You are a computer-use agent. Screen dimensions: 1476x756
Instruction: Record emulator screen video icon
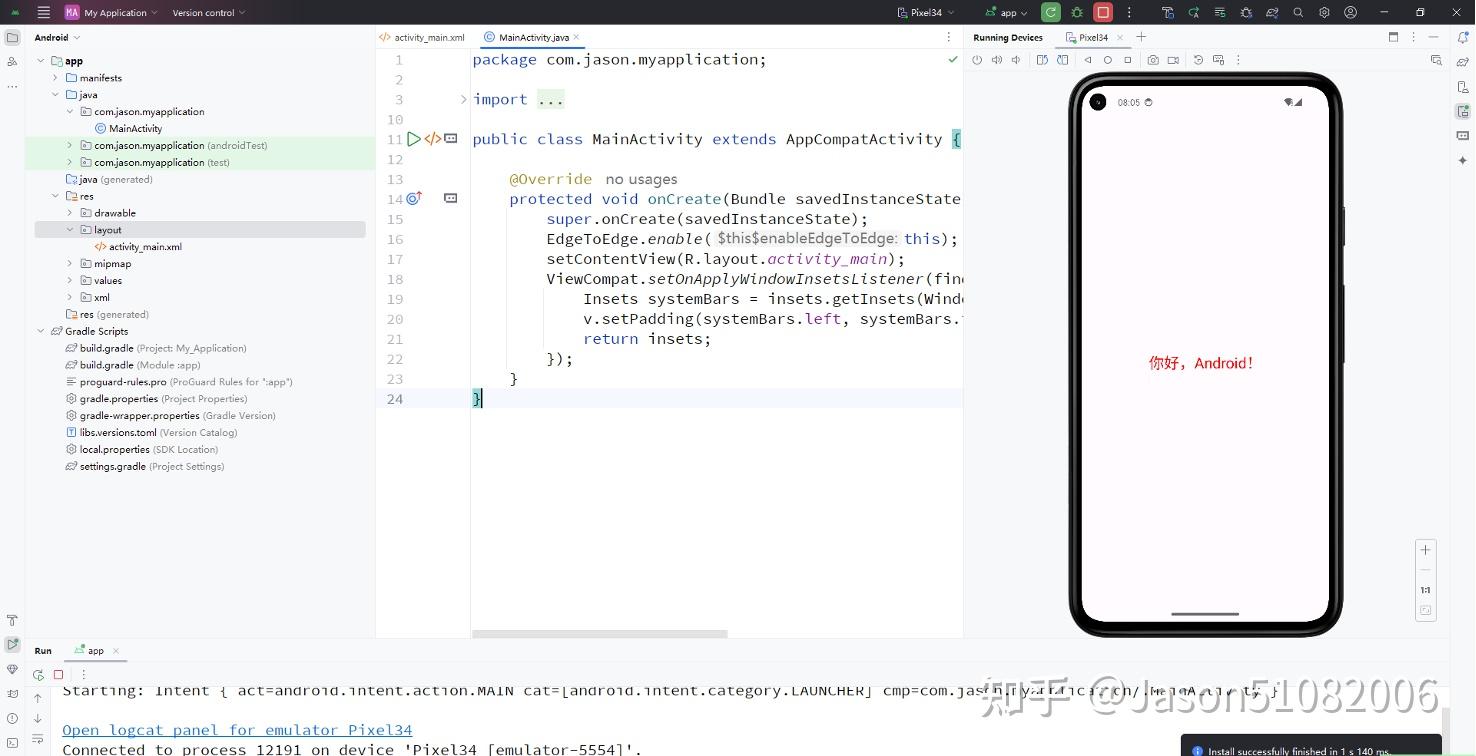tap(1173, 60)
